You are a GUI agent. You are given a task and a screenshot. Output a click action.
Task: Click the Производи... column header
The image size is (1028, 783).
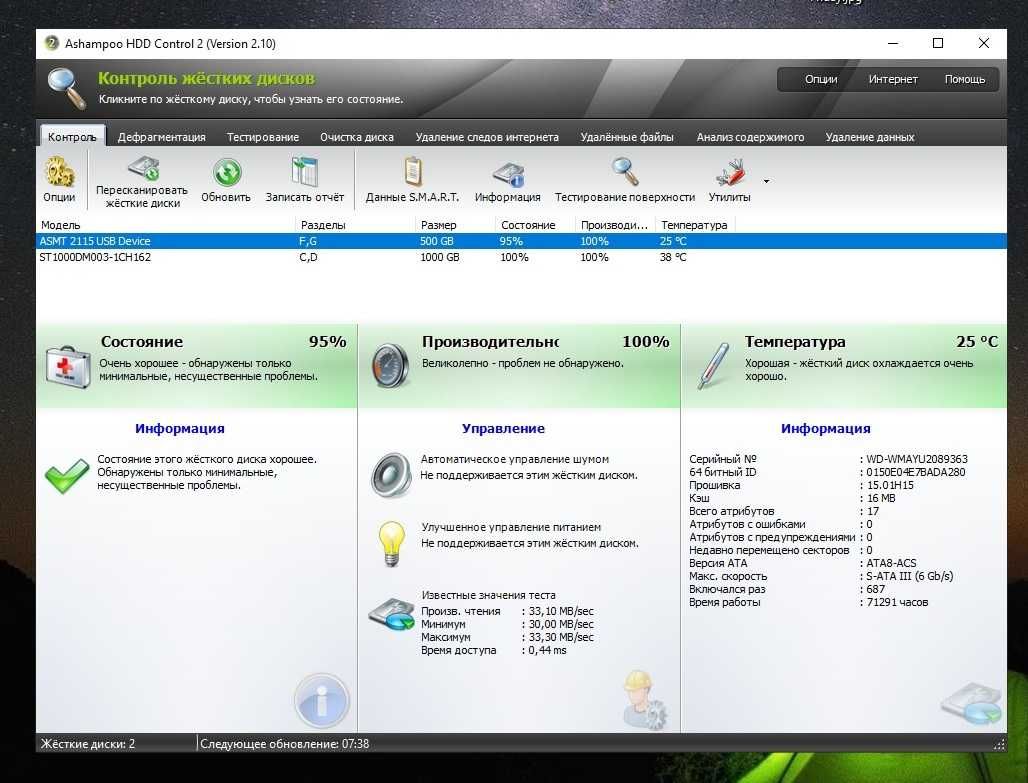pyautogui.click(x=616, y=225)
